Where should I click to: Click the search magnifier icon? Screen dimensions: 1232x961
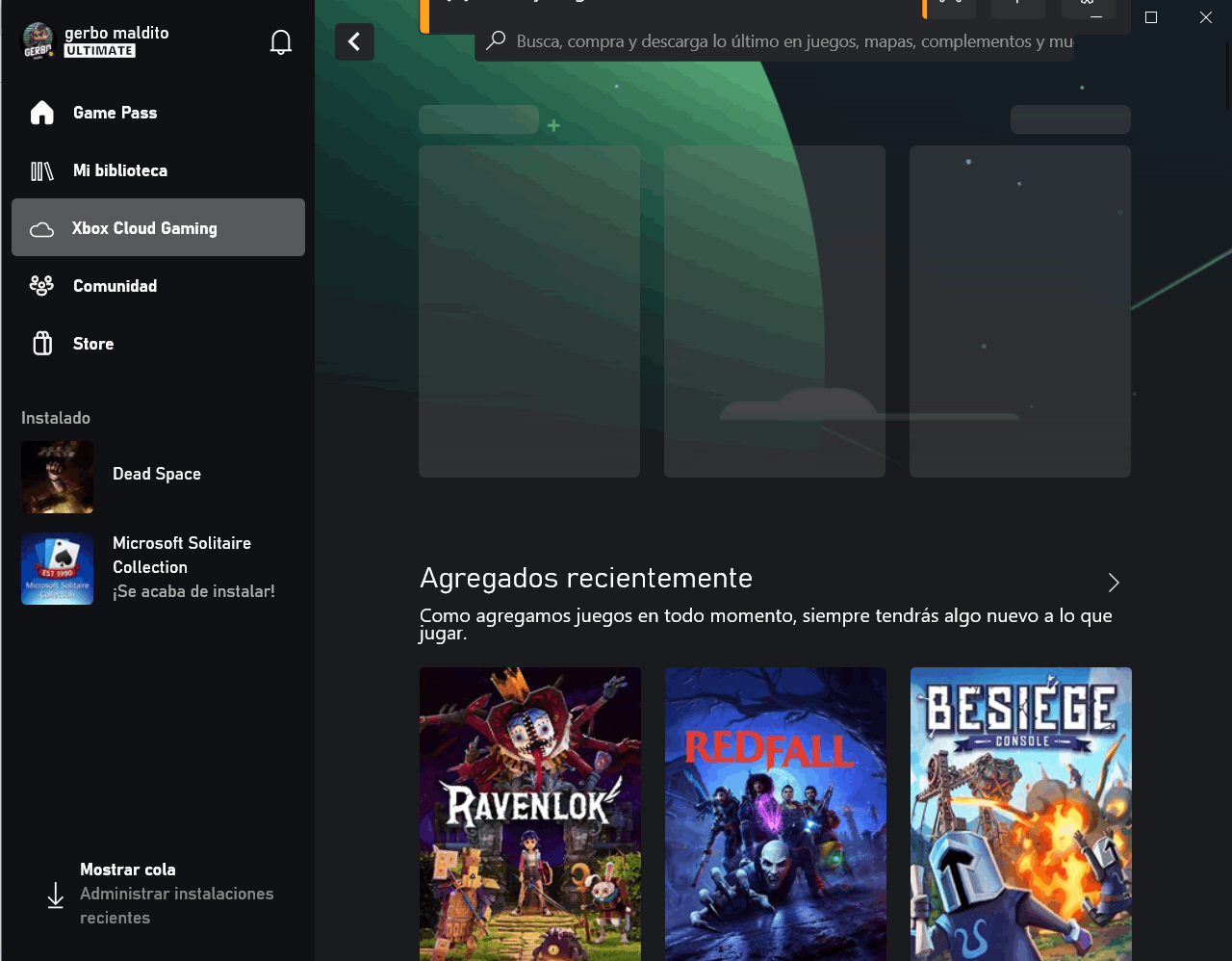(496, 40)
